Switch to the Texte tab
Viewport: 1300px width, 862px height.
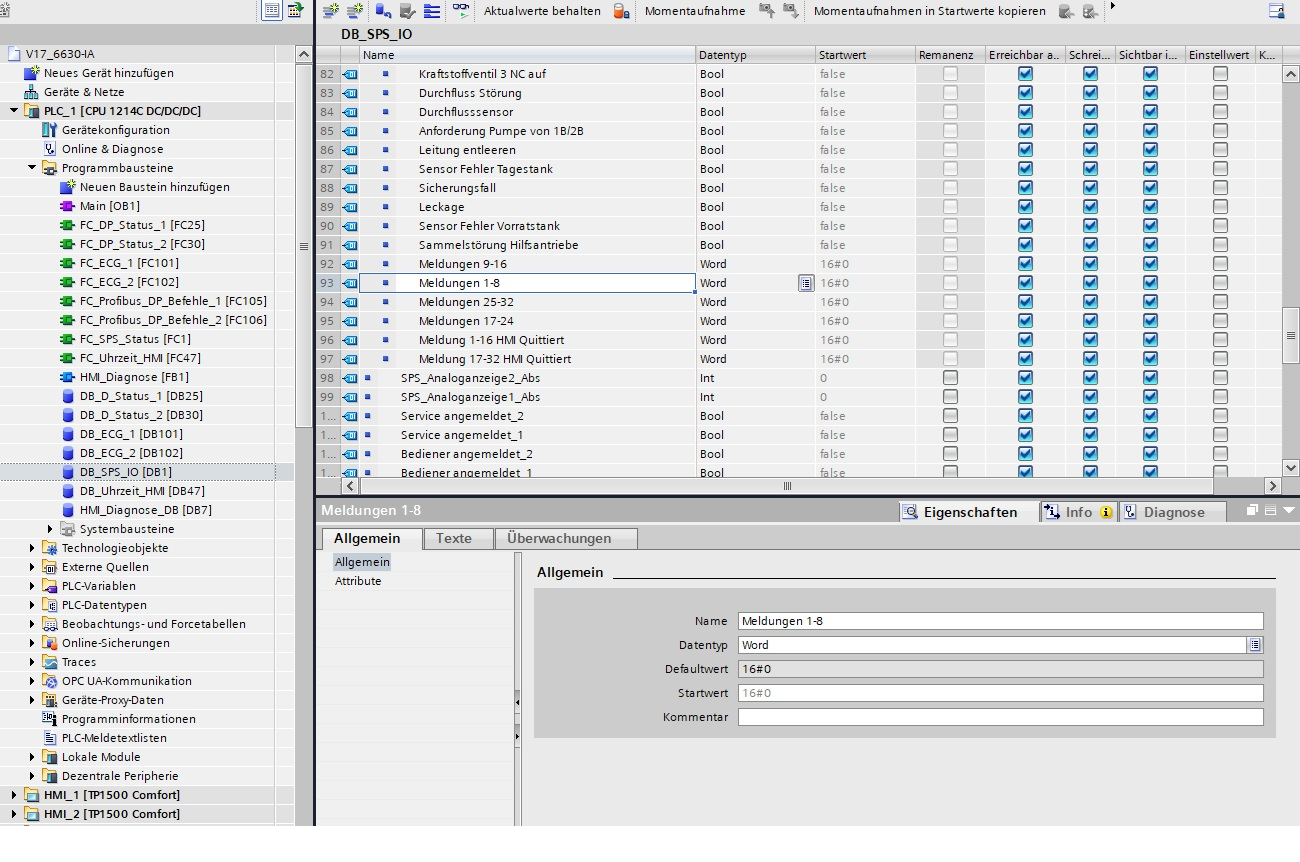pyautogui.click(x=453, y=538)
